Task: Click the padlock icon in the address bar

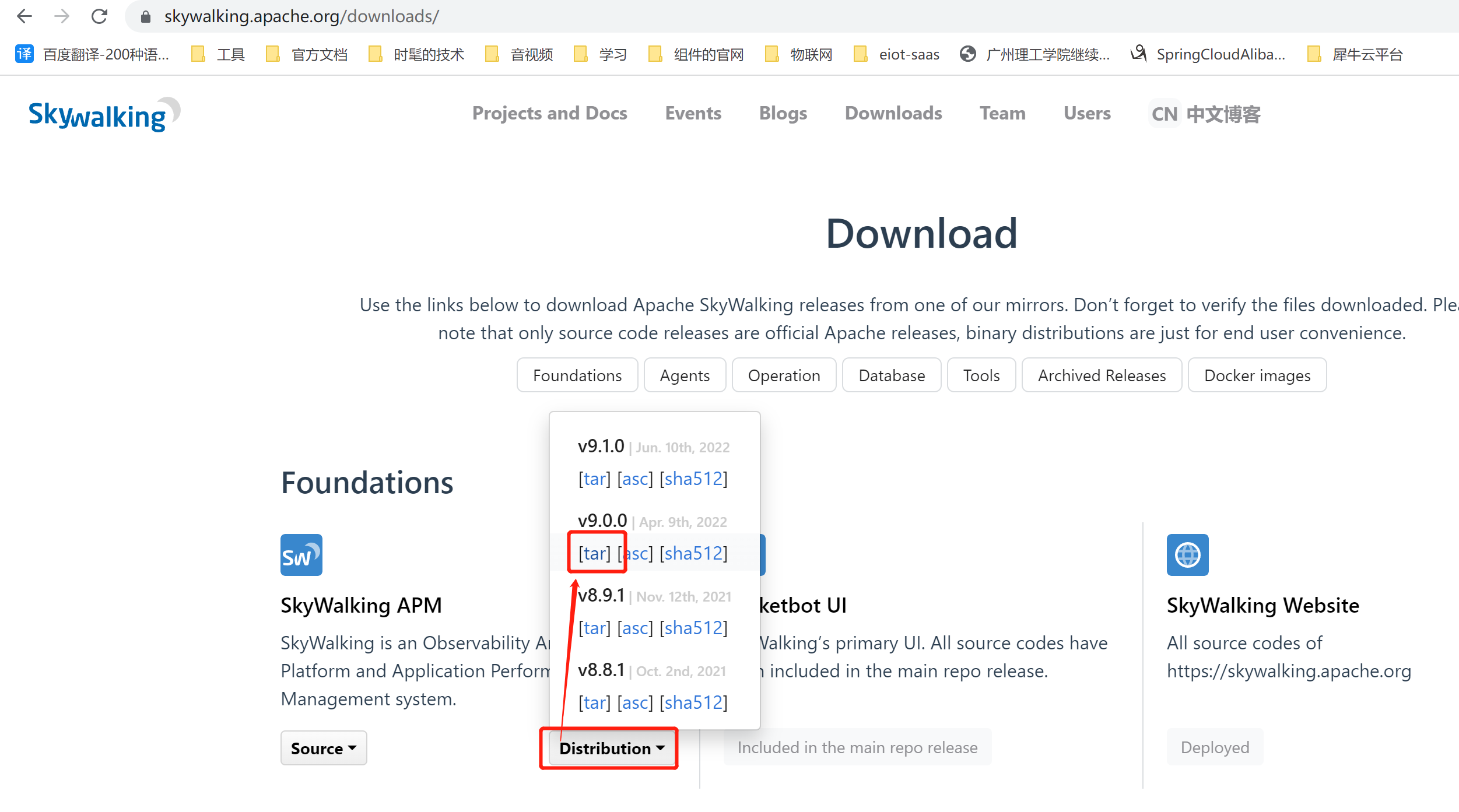Action: click(x=146, y=17)
